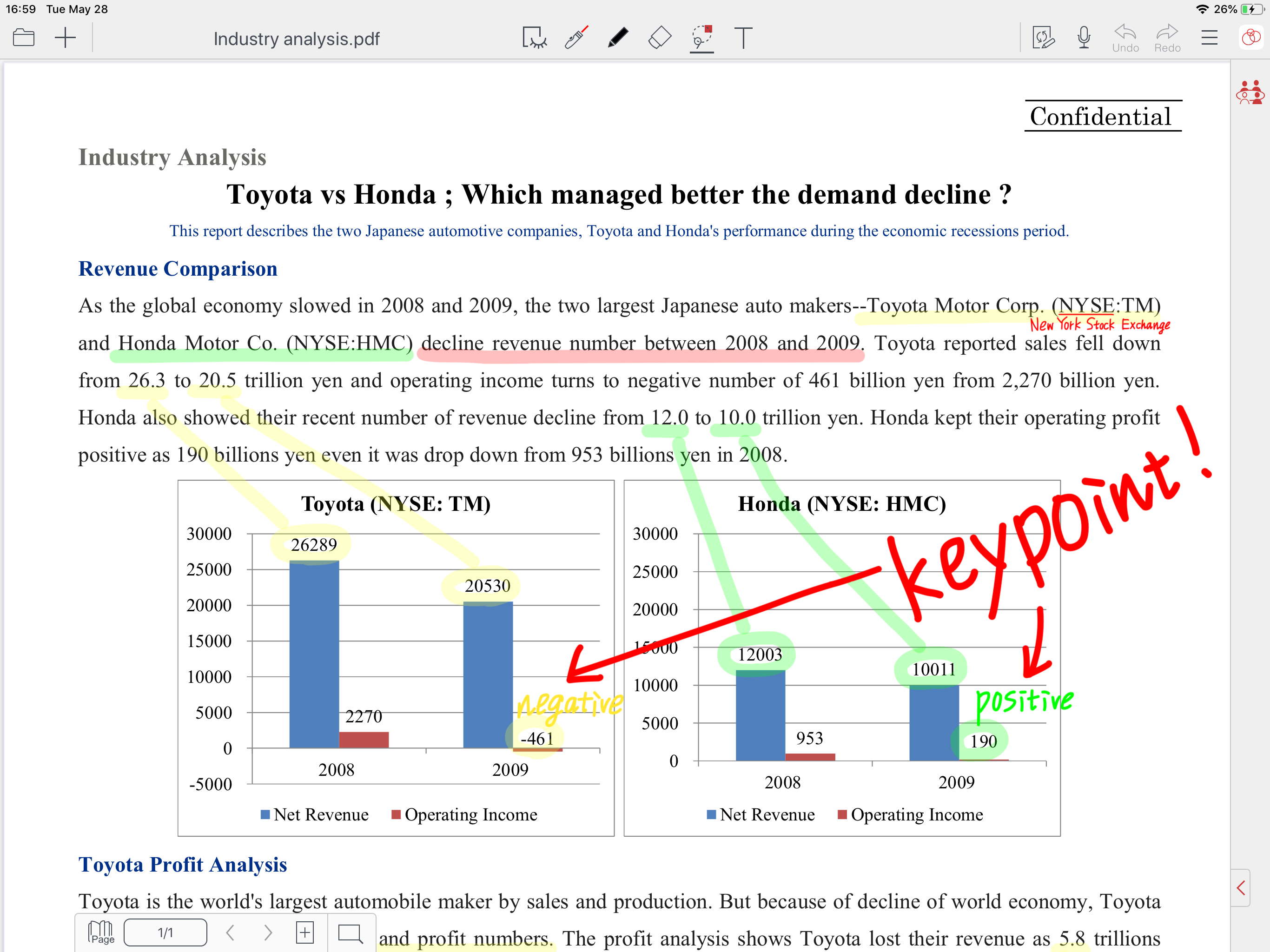
Task: Tap the microphone recording icon
Action: (x=1084, y=38)
